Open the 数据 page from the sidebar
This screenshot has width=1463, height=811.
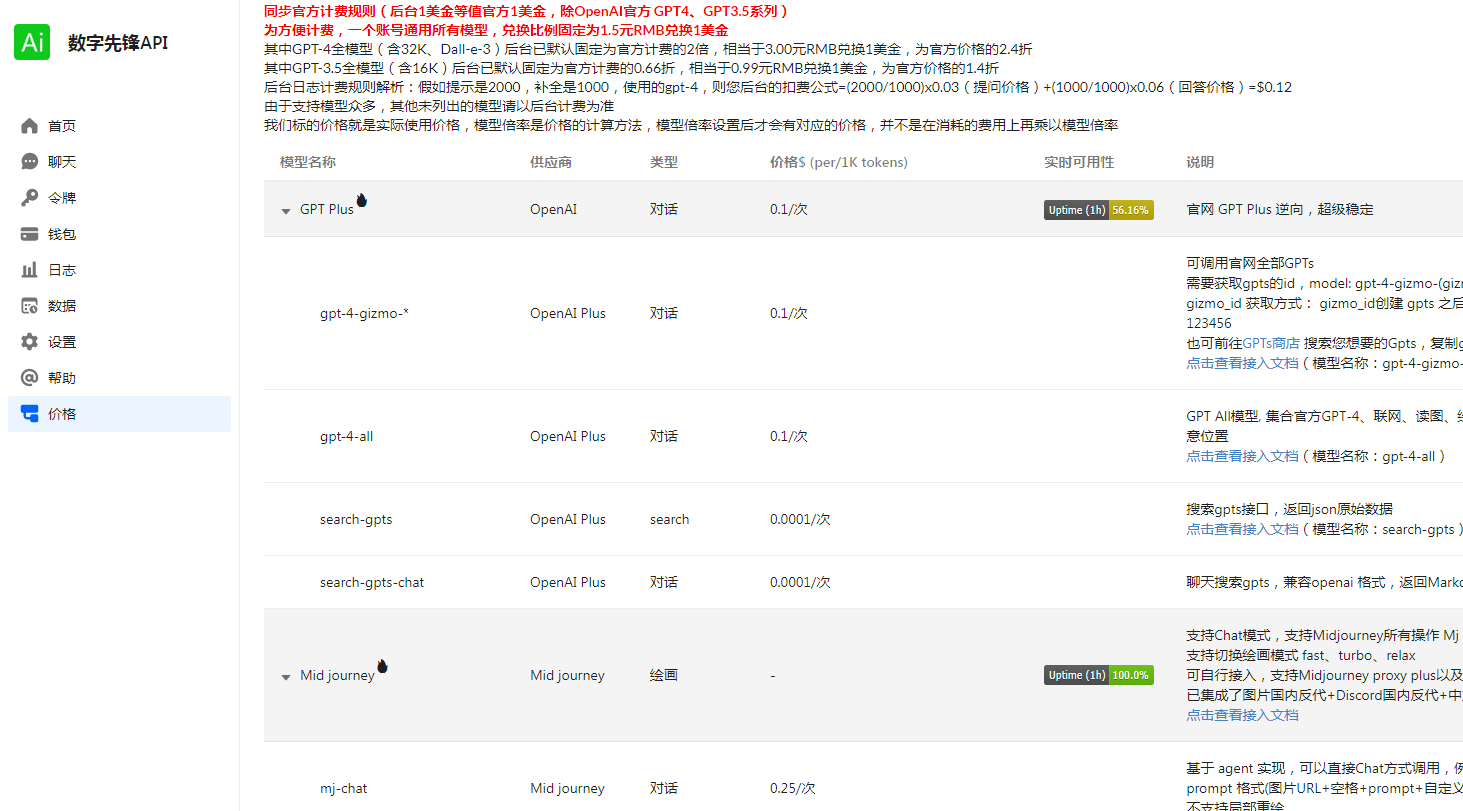62,305
